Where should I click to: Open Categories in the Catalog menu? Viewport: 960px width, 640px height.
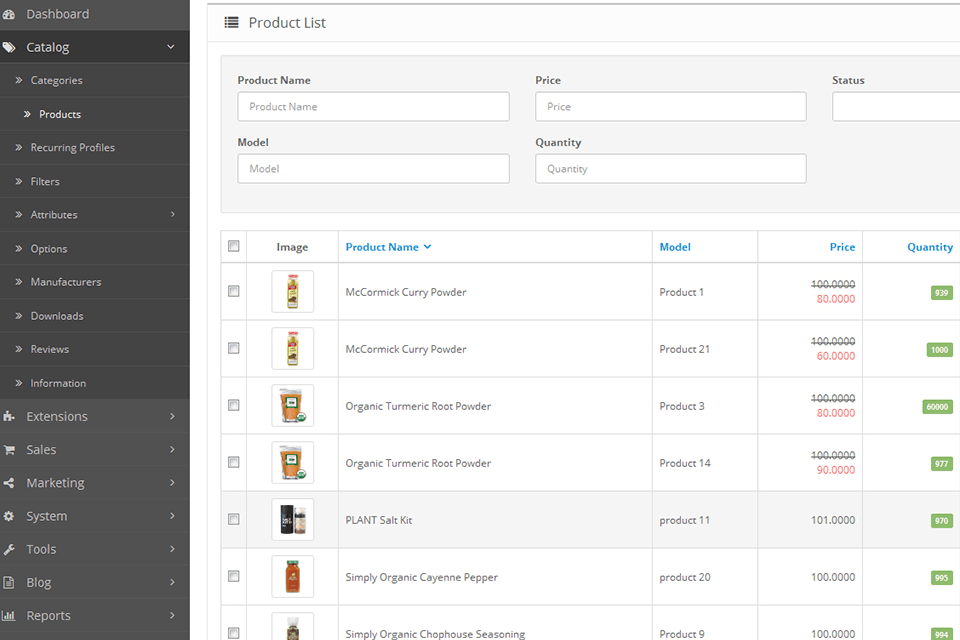click(56, 80)
